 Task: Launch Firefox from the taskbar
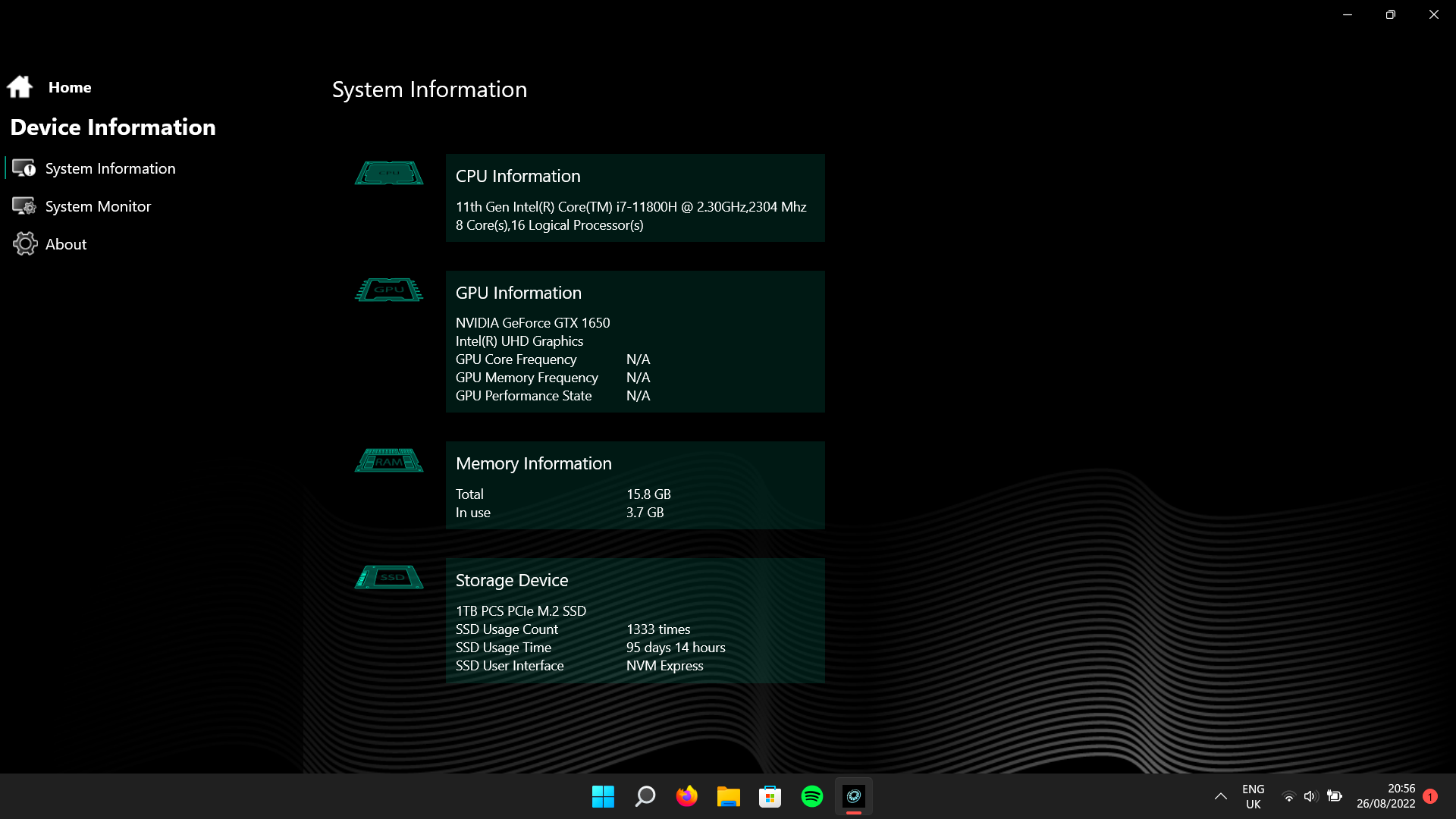pyautogui.click(x=686, y=796)
